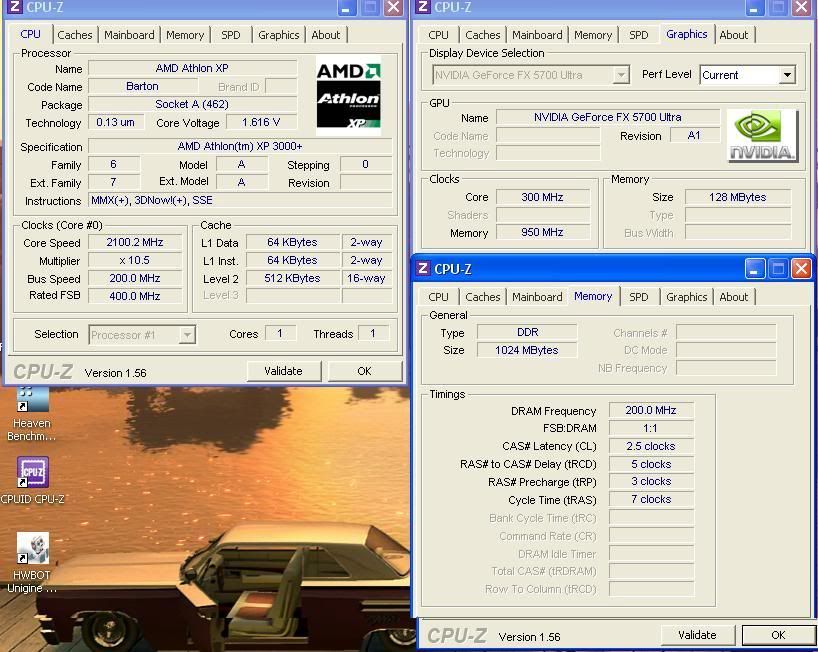Click the GPU Name field GeForce FX 5700 Ultra

(x=608, y=117)
